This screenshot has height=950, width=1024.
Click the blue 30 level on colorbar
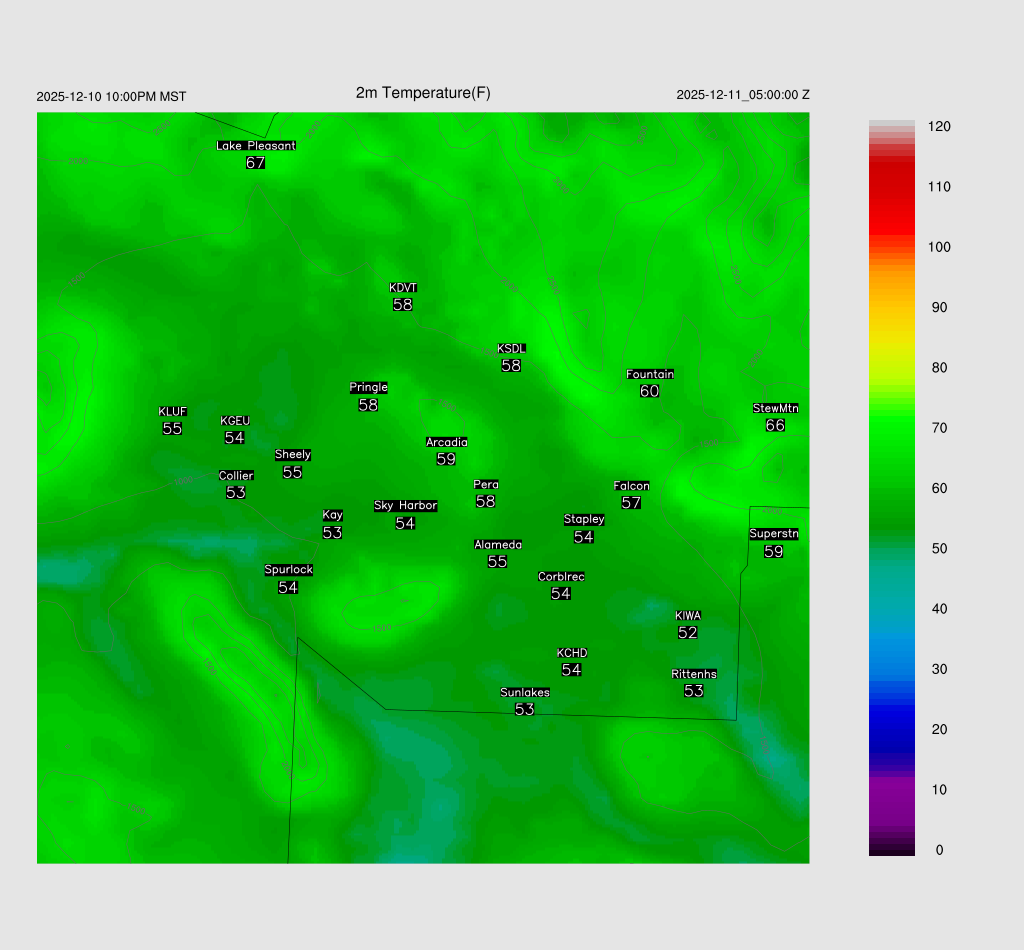click(x=891, y=669)
